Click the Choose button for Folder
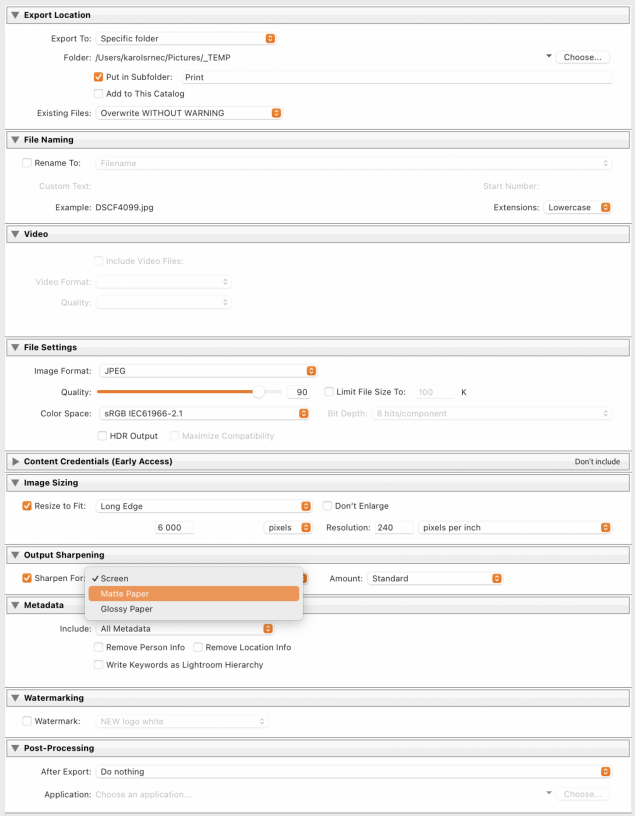635x816 pixels. pyautogui.click(x=582, y=57)
